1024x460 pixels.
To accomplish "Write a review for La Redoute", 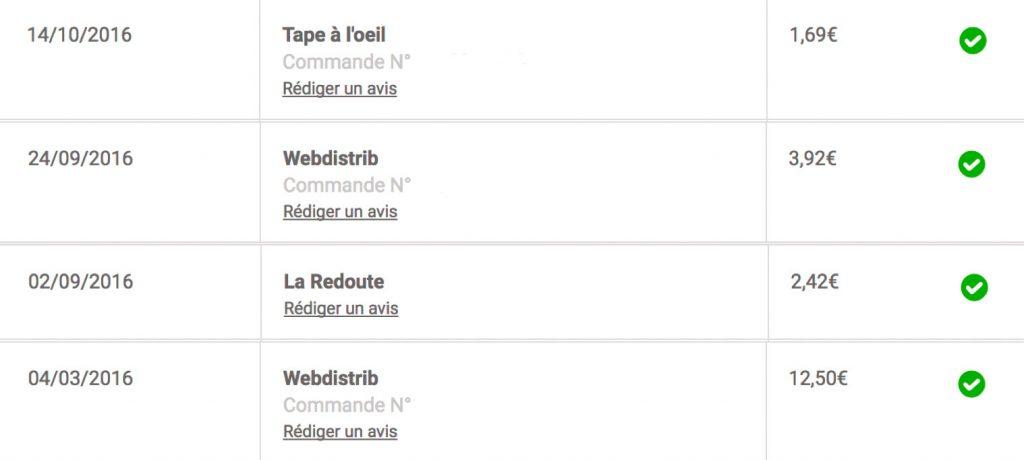I will [341, 308].
